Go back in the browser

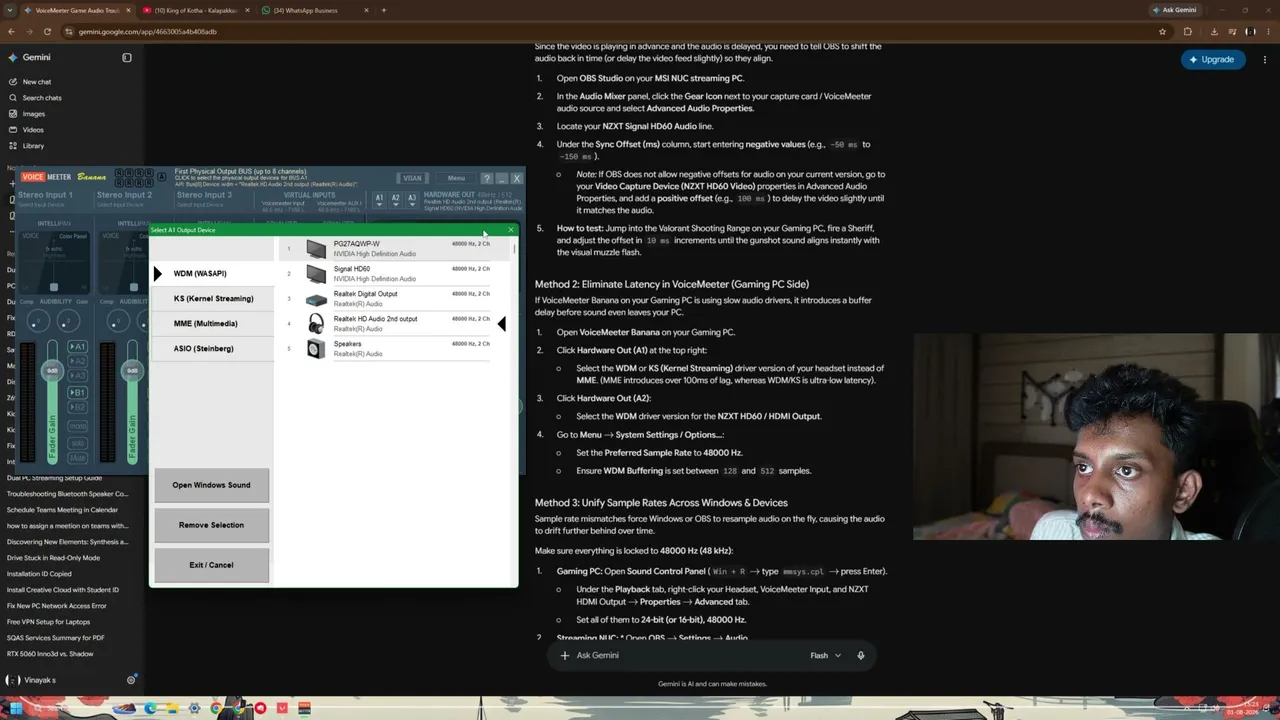tap(12, 31)
